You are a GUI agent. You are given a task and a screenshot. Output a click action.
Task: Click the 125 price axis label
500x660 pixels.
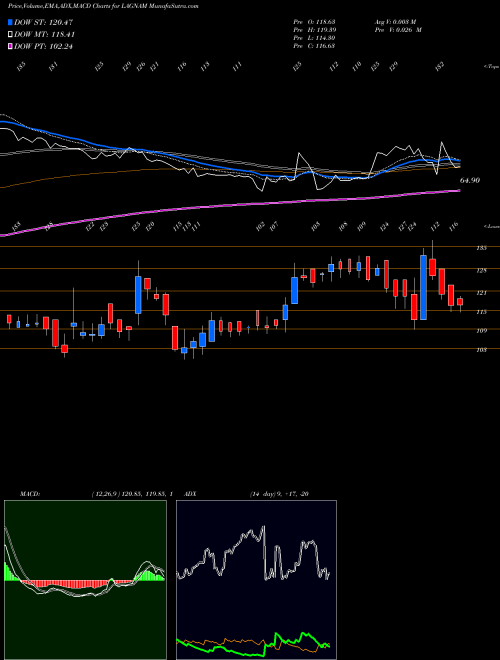(x=481, y=271)
